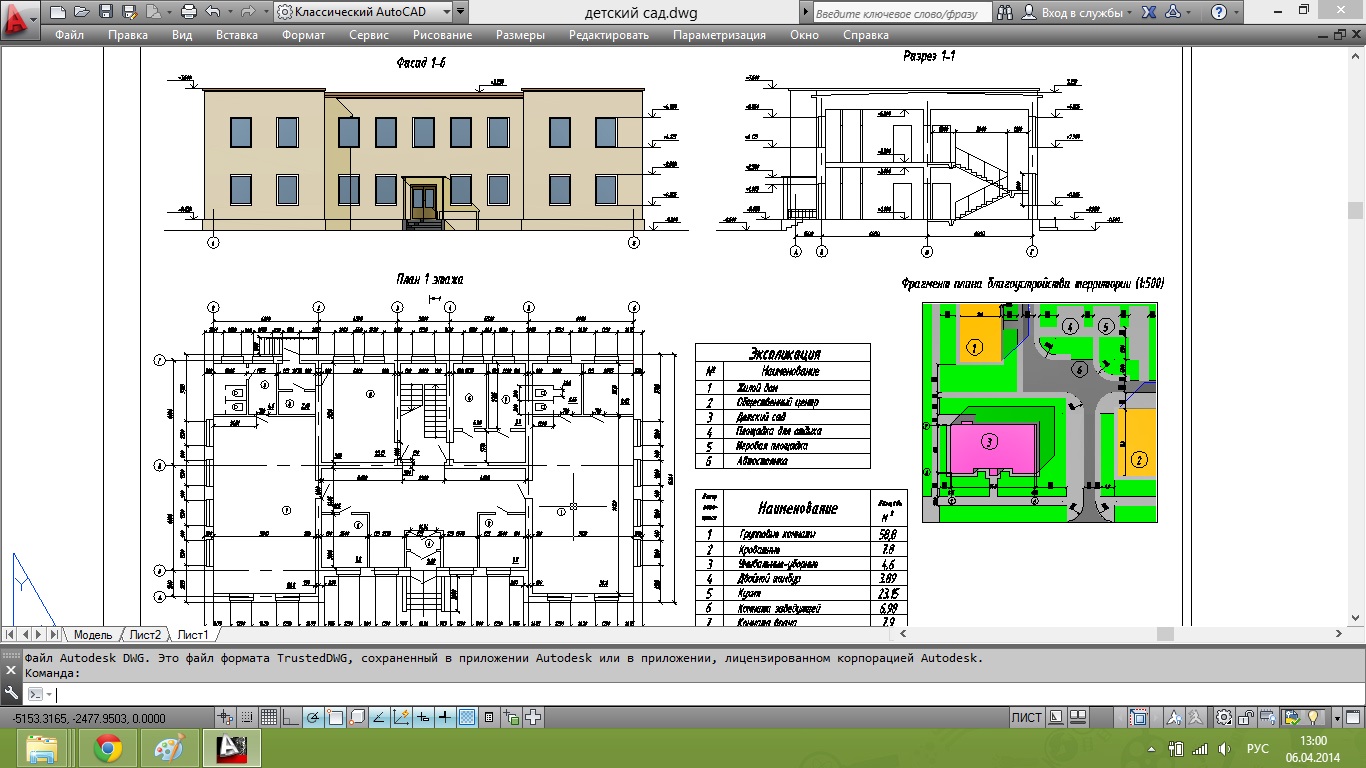This screenshot has height=768, width=1366.
Task: Open the status bar application menu arrow
Action: (x=1337, y=717)
